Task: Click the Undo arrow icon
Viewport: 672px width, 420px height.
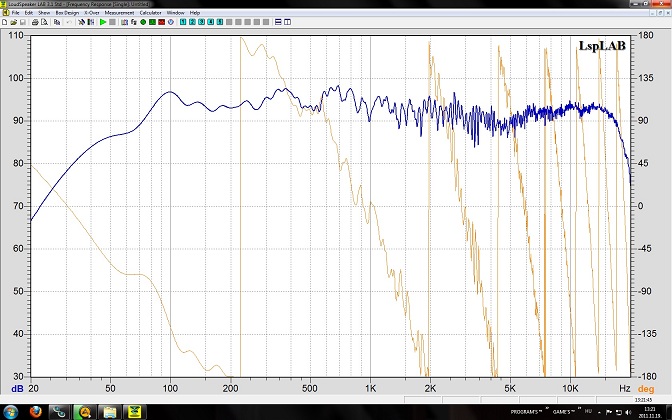Action: pyautogui.click(x=69, y=22)
